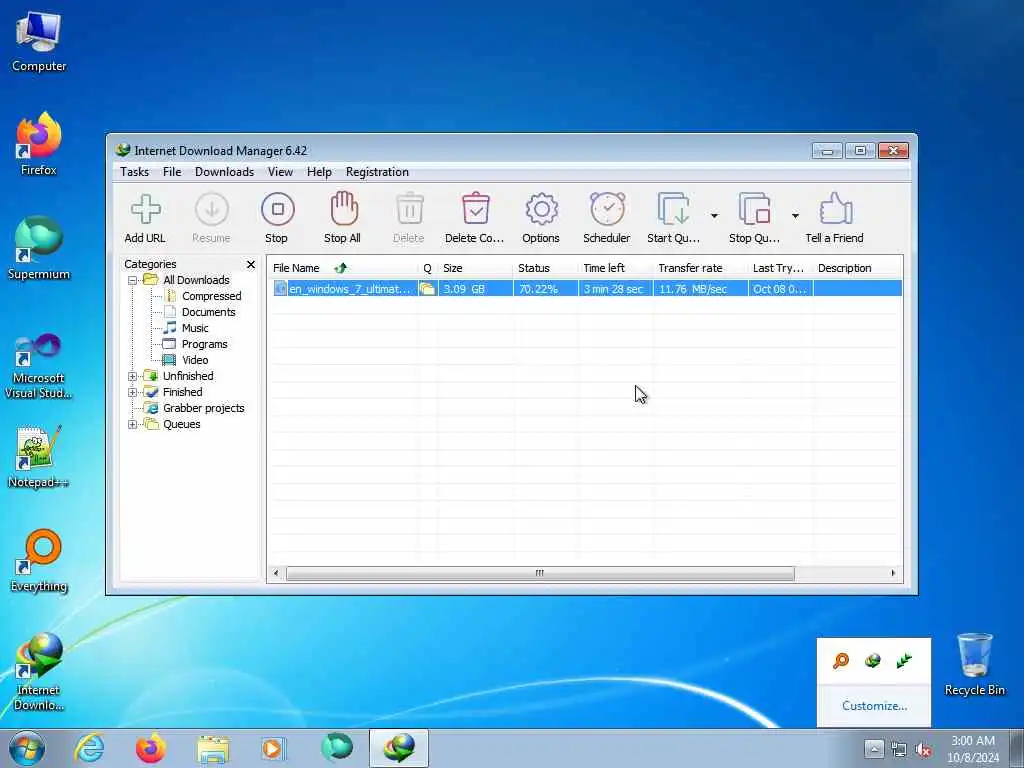Select the Compressed category
The width and height of the screenshot is (1024, 768).
click(x=211, y=296)
